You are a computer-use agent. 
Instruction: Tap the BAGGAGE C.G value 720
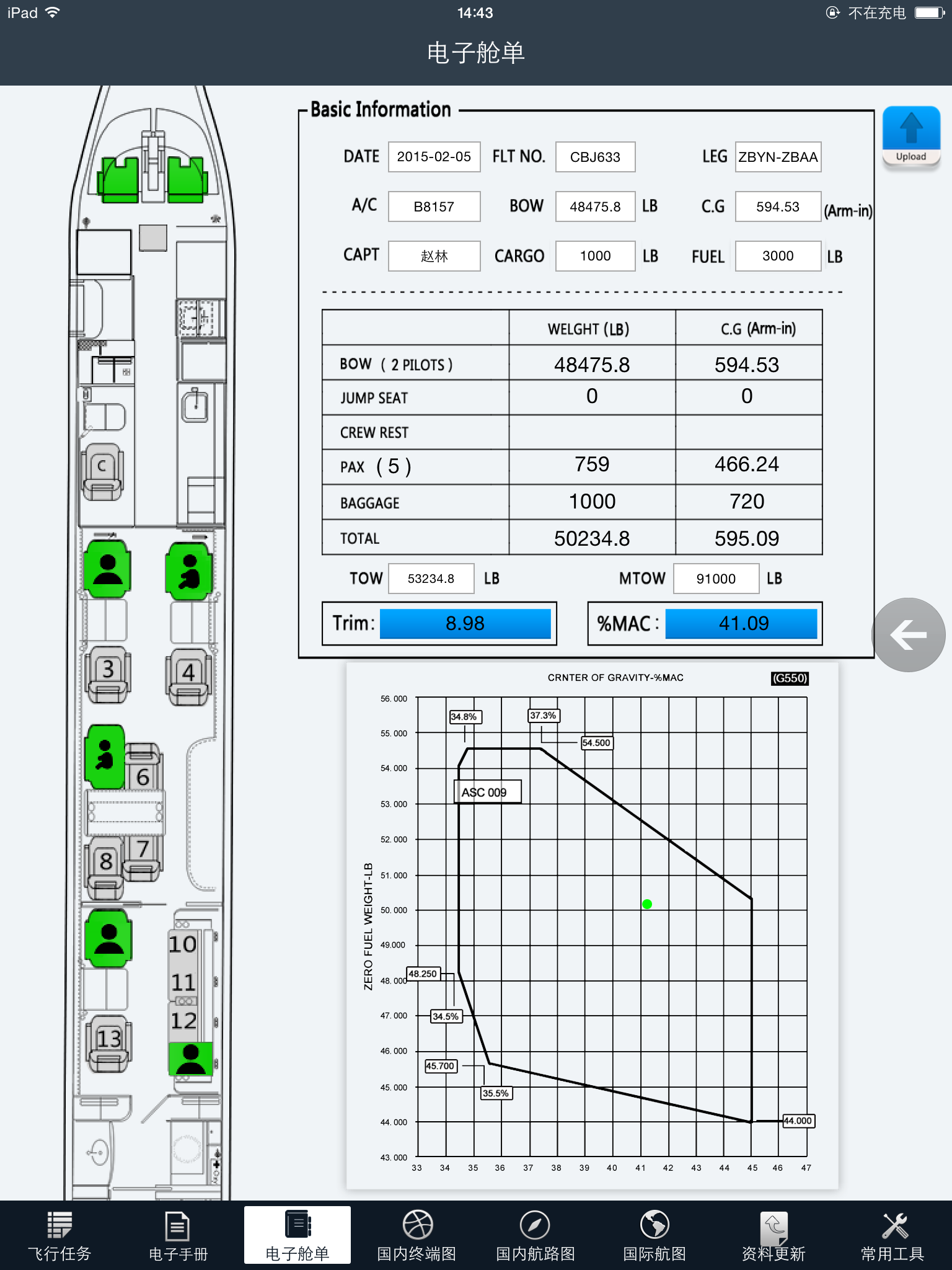[x=747, y=502]
